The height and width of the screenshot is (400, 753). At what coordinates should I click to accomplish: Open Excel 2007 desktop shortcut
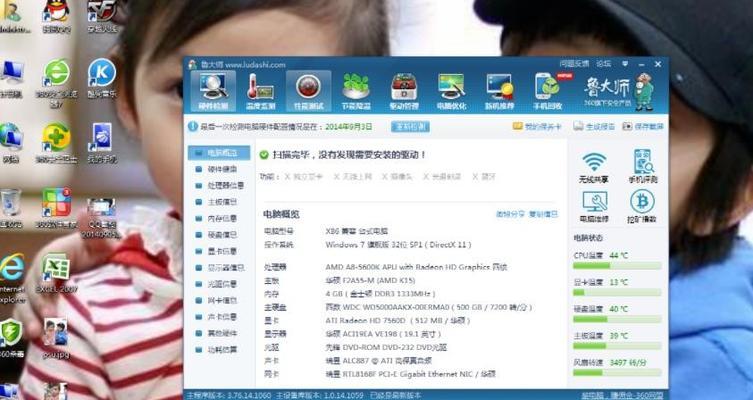click(56, 273)
